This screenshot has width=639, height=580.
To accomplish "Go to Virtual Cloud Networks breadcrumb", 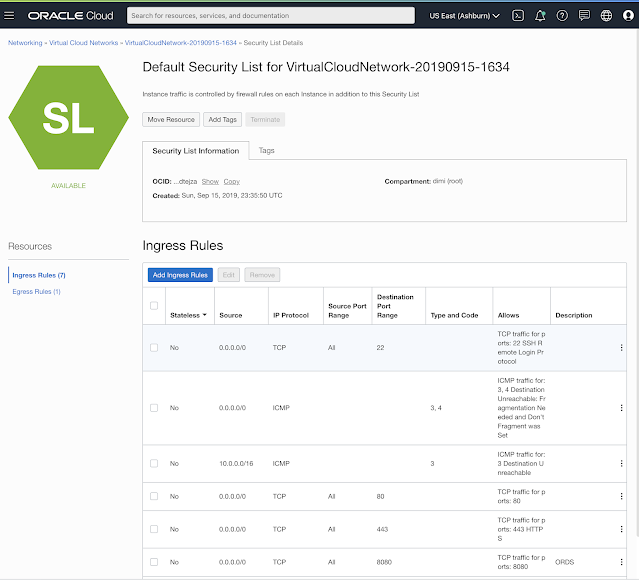I will (x=84, y=43).
